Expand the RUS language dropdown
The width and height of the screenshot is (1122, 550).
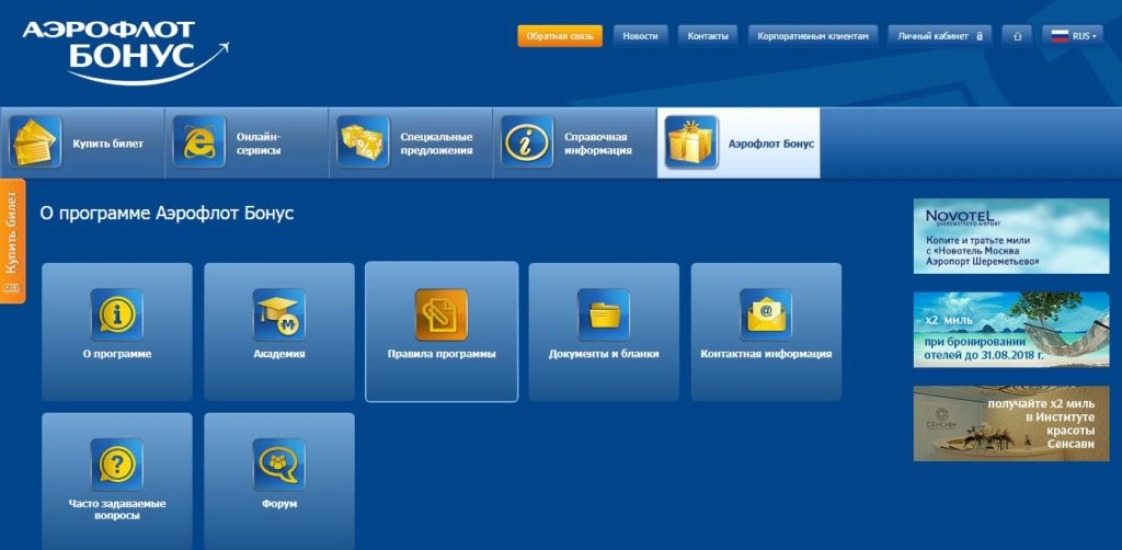click(1073, 36)
